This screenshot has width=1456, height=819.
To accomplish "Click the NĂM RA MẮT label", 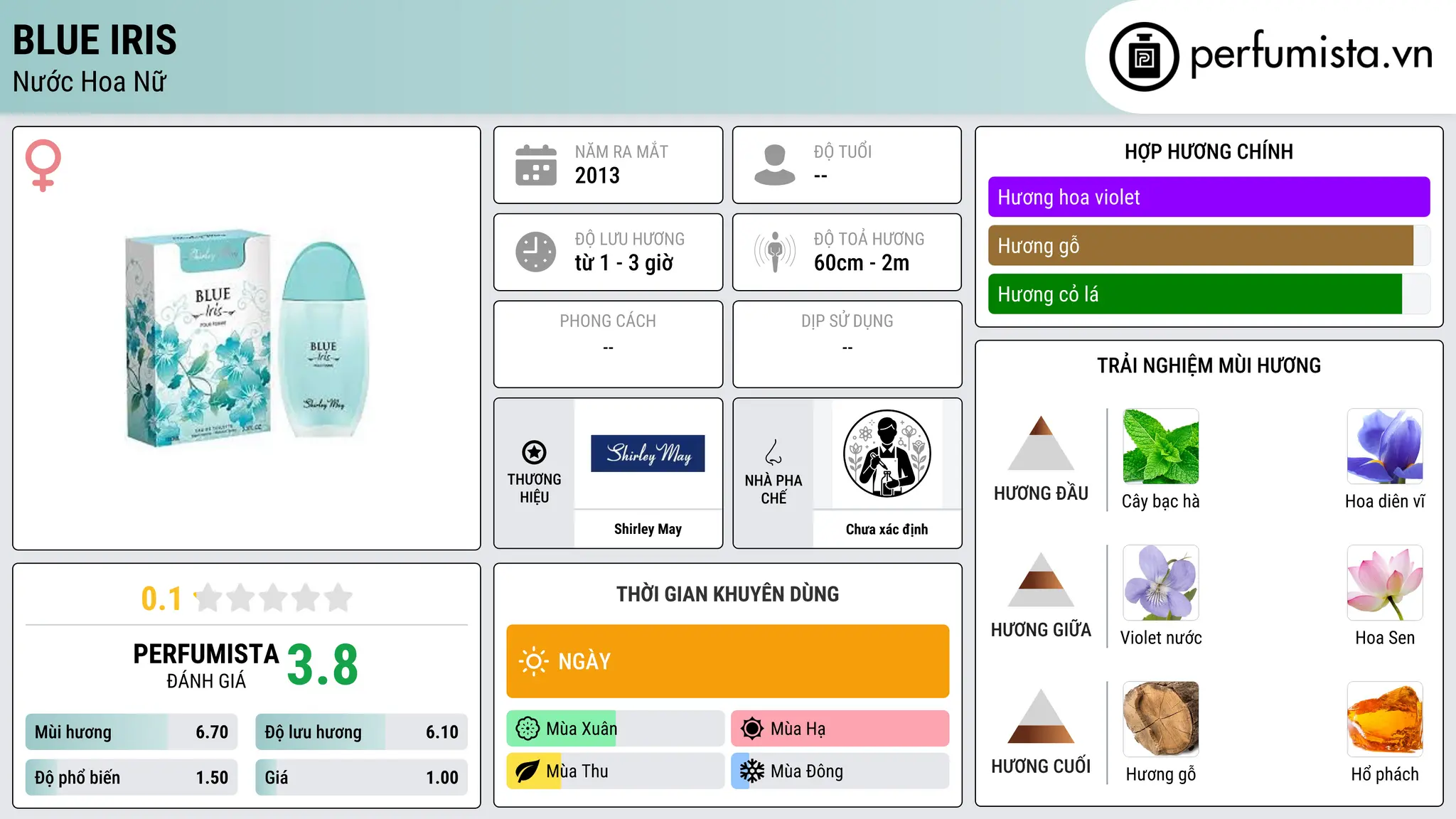I will click(621, 151).
